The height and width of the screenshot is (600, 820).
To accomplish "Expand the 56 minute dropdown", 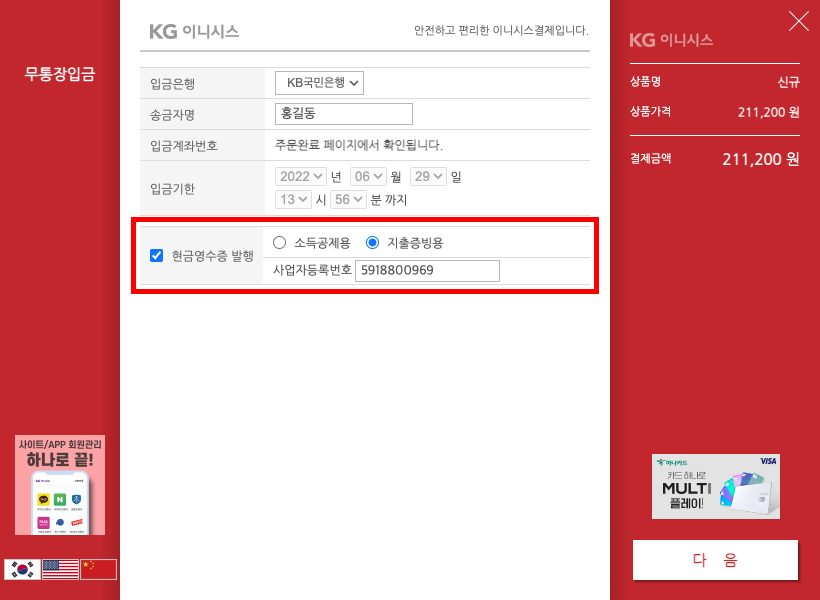I will tap(348, 199).
